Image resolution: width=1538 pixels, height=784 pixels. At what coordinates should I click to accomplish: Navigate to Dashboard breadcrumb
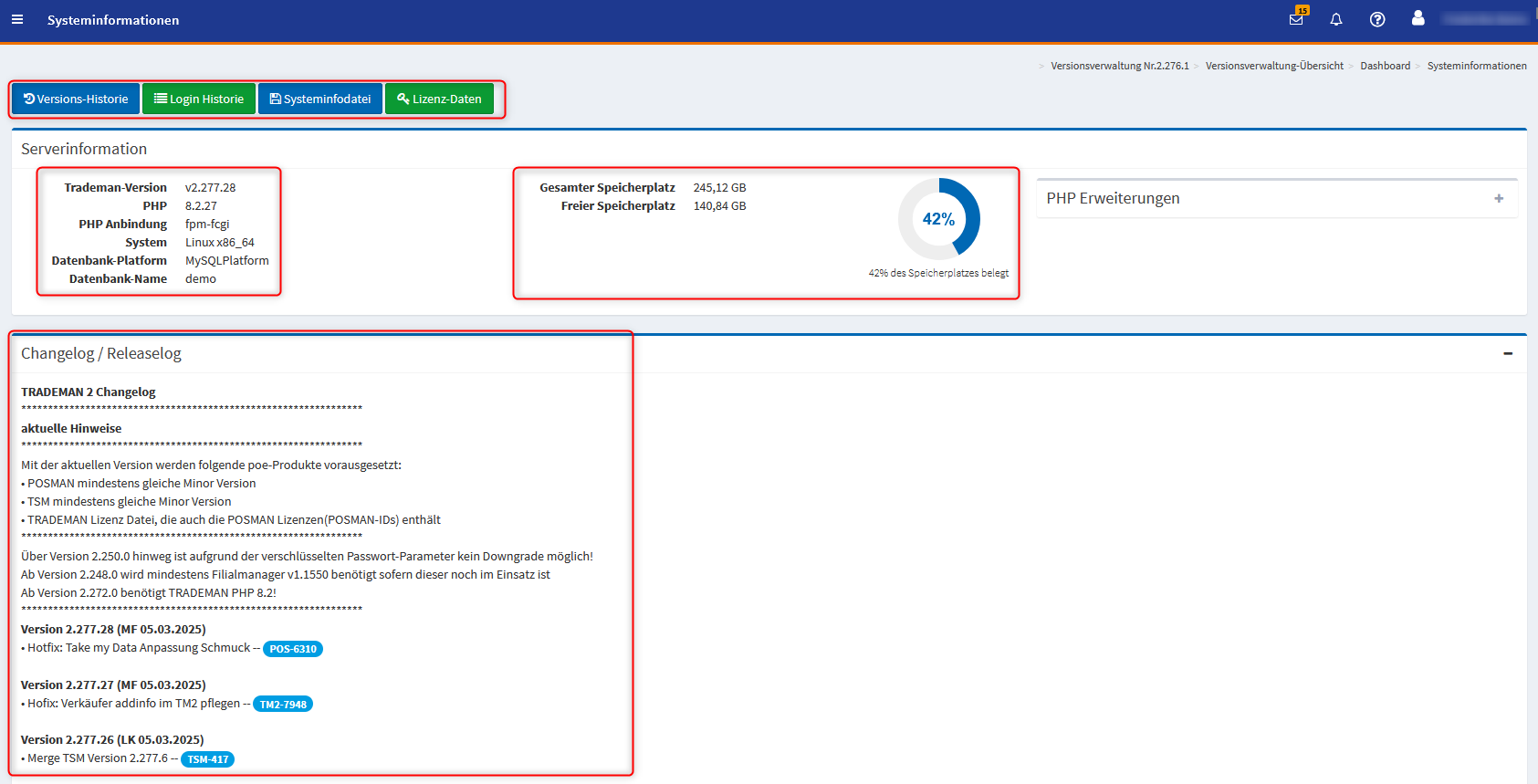pos(1385,66)
